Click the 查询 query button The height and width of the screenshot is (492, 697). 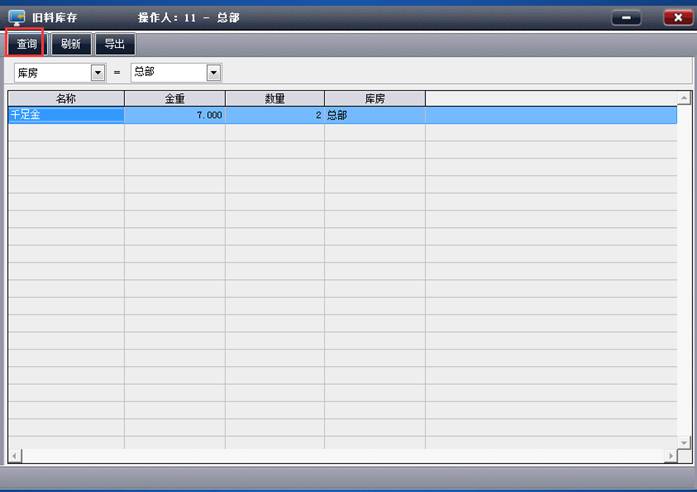click(26, 44)
